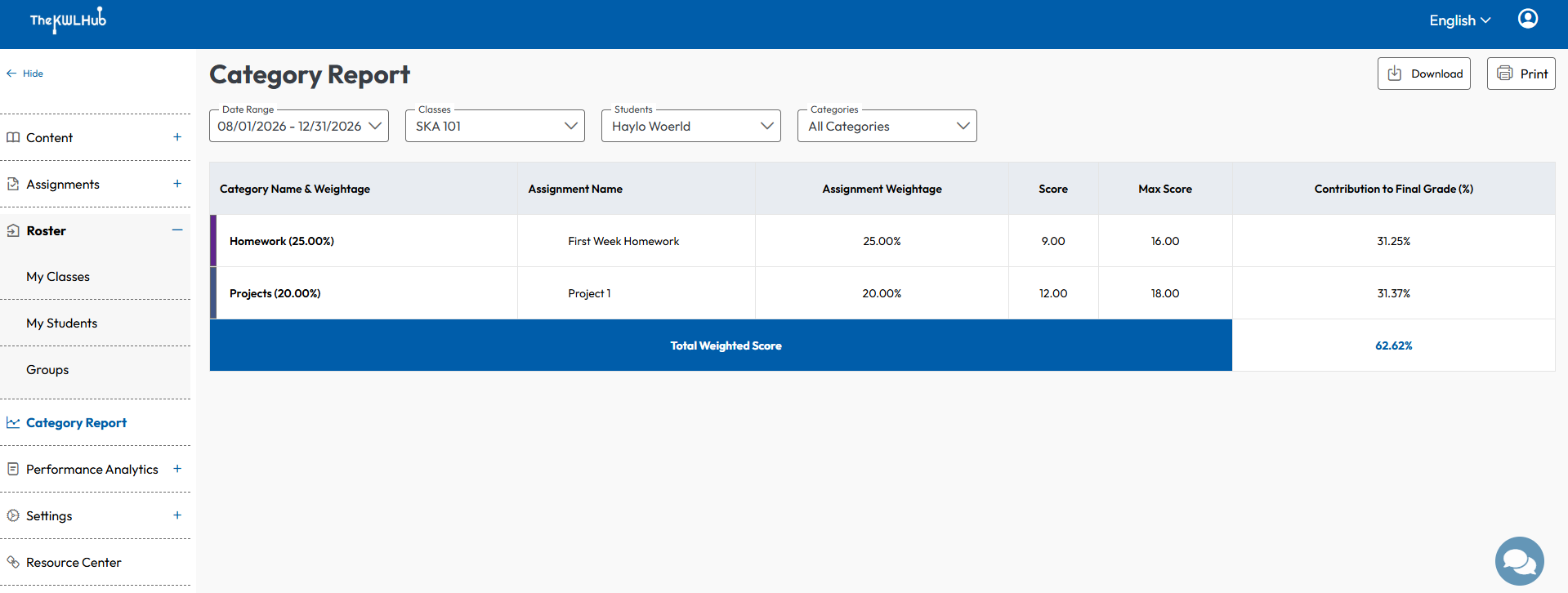The width and height of the screenshot is (1568, 593).
Task: Click Hide sidebar link
Action: (33, 74)
